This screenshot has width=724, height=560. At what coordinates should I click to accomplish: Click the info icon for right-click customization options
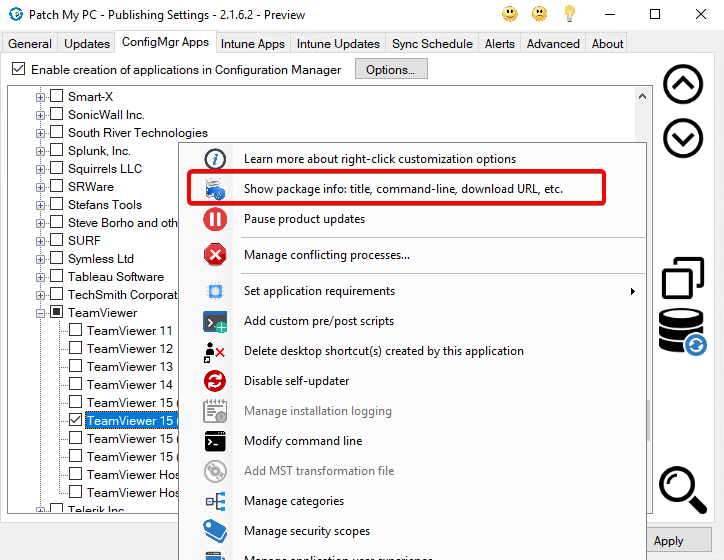215,159
